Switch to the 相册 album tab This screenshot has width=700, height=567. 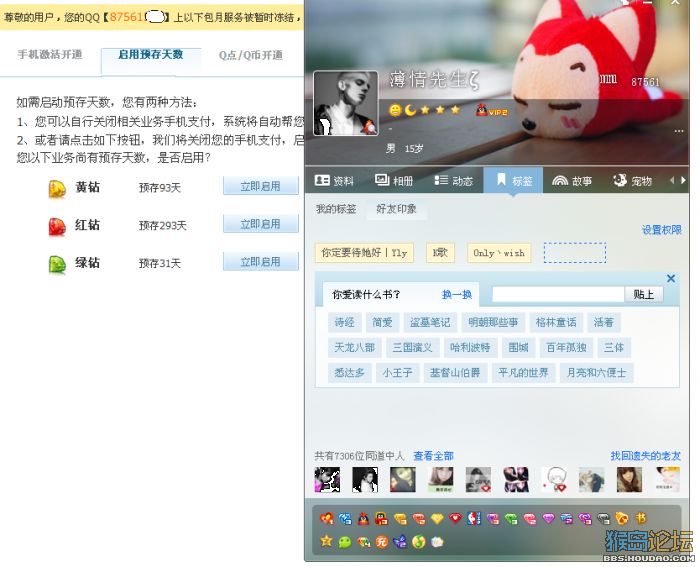pyautogui.click(x=394, y=181)
